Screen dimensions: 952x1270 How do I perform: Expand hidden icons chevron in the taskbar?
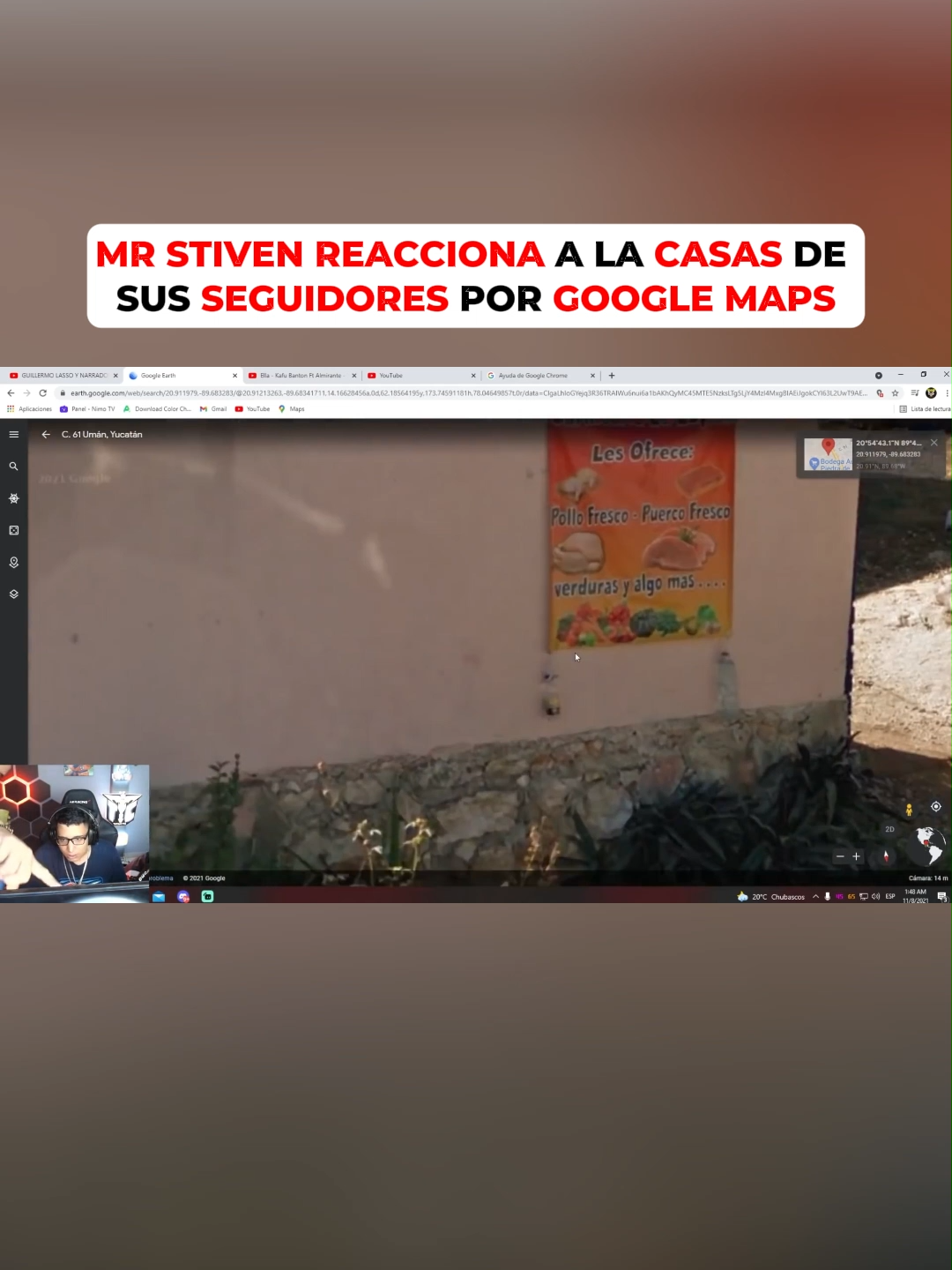[815, 896]
